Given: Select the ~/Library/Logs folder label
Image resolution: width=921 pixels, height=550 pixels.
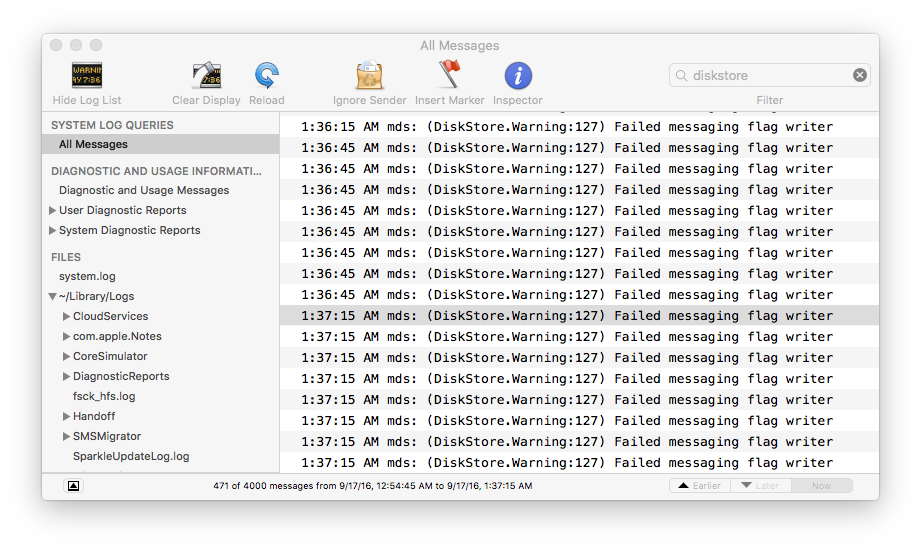Looking at the screenshot, I should click(x=96, y=296).
